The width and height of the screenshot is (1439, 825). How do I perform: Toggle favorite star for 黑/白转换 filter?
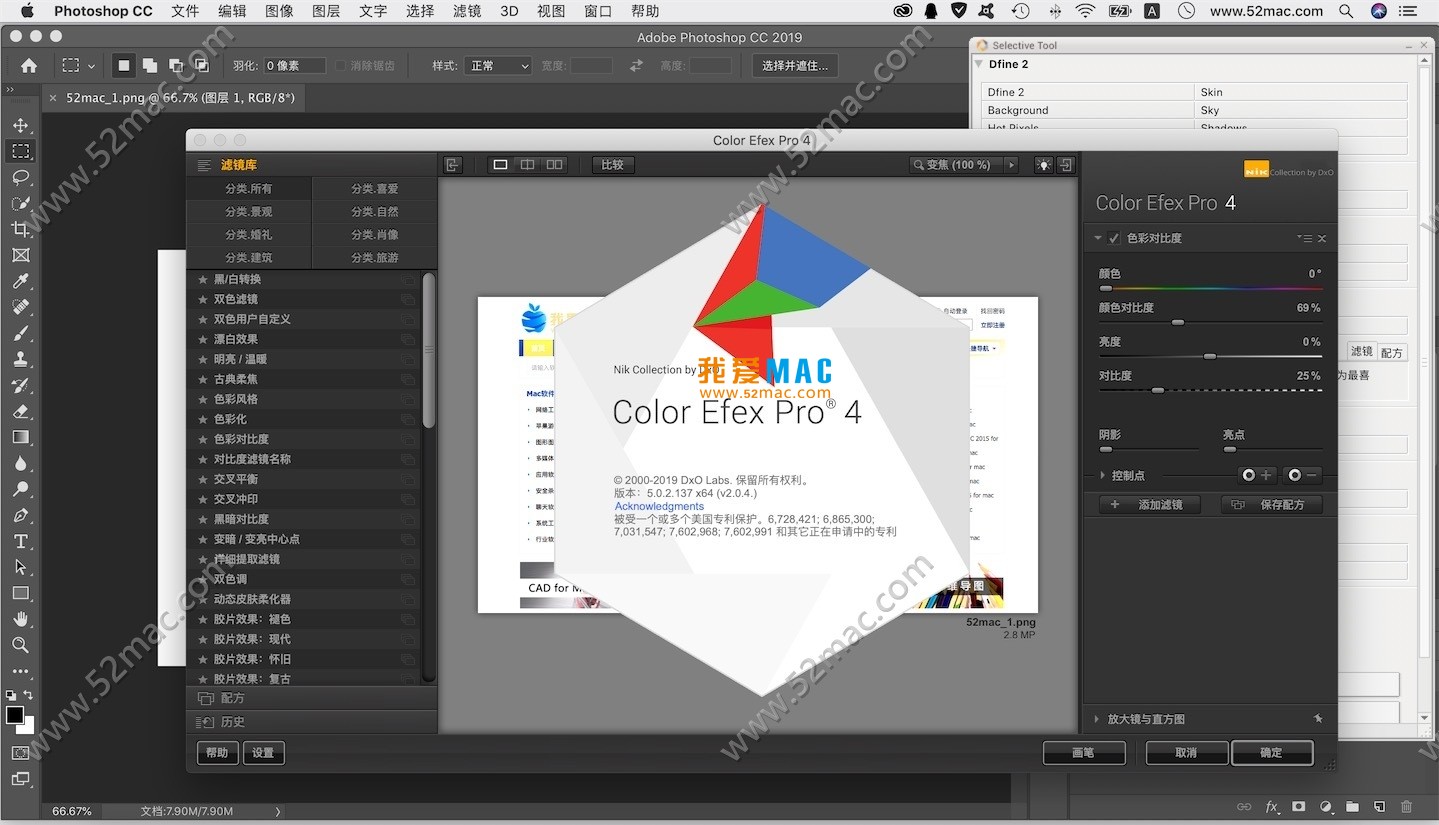(203, 280)
